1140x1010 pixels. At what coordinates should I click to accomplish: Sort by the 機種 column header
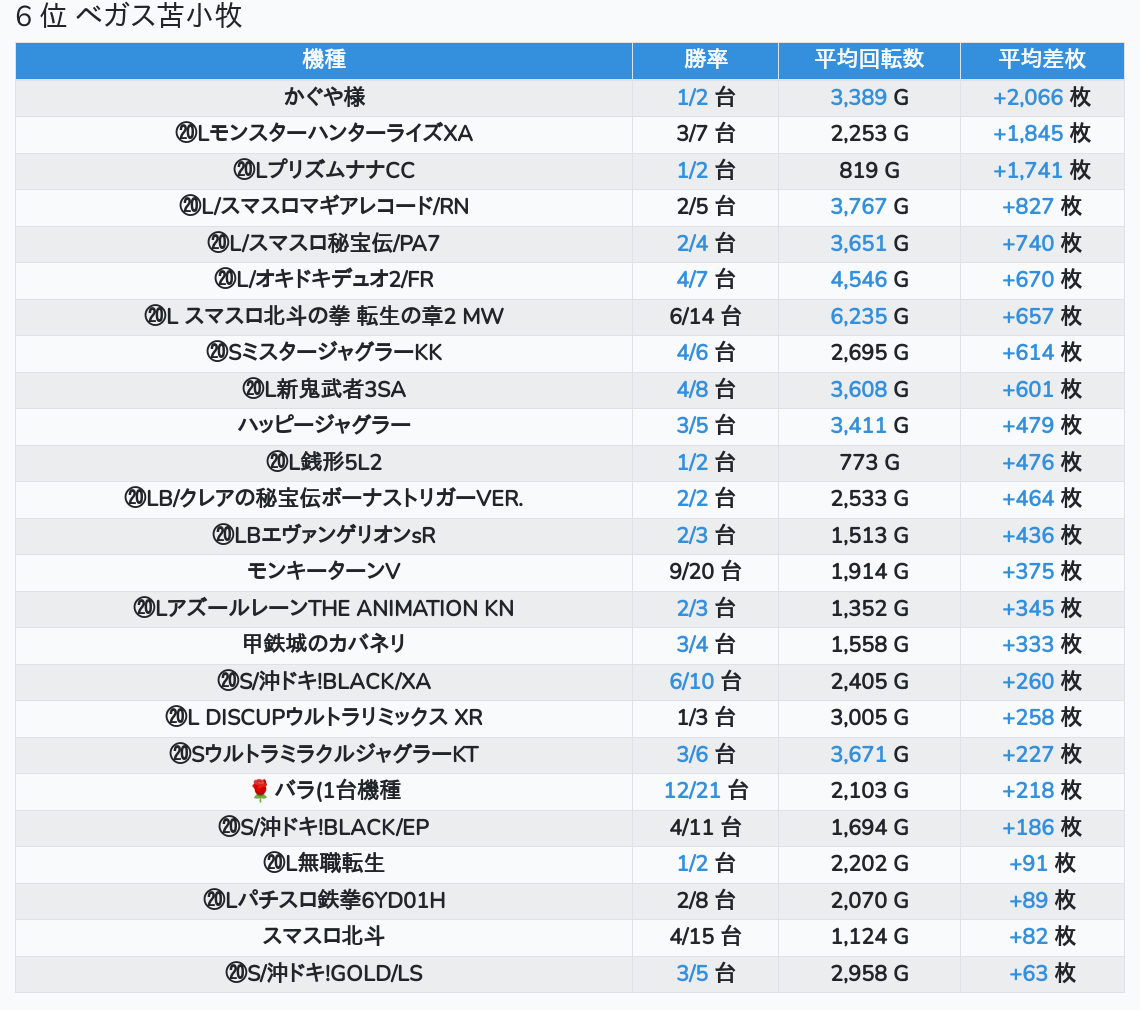pyautogui.click(x=324, y=60)
